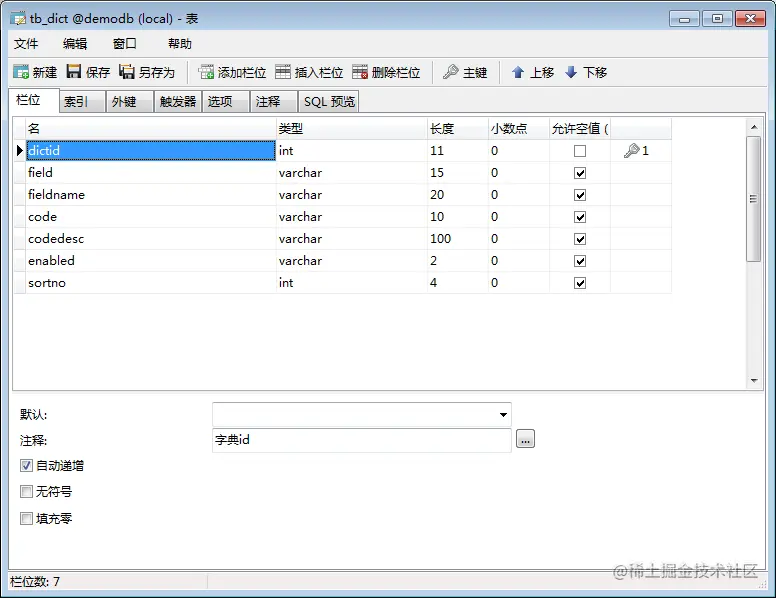
Task: Click the ellipsis button next to 注释 field
Action: (525, 439)
